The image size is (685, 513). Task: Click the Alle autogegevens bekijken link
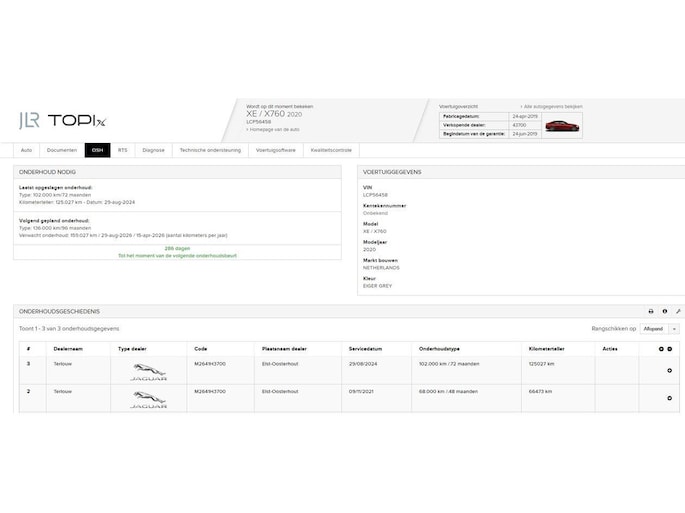552,105
